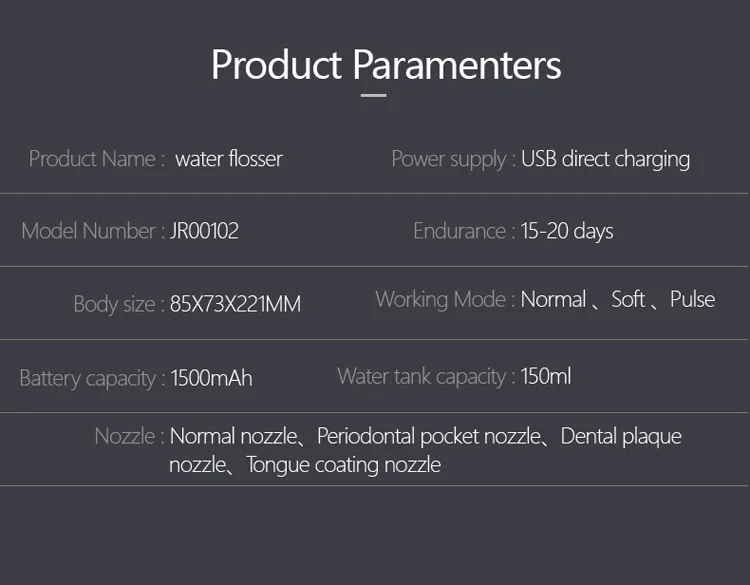Click the Working Mode label

click(x=445, y=300)
